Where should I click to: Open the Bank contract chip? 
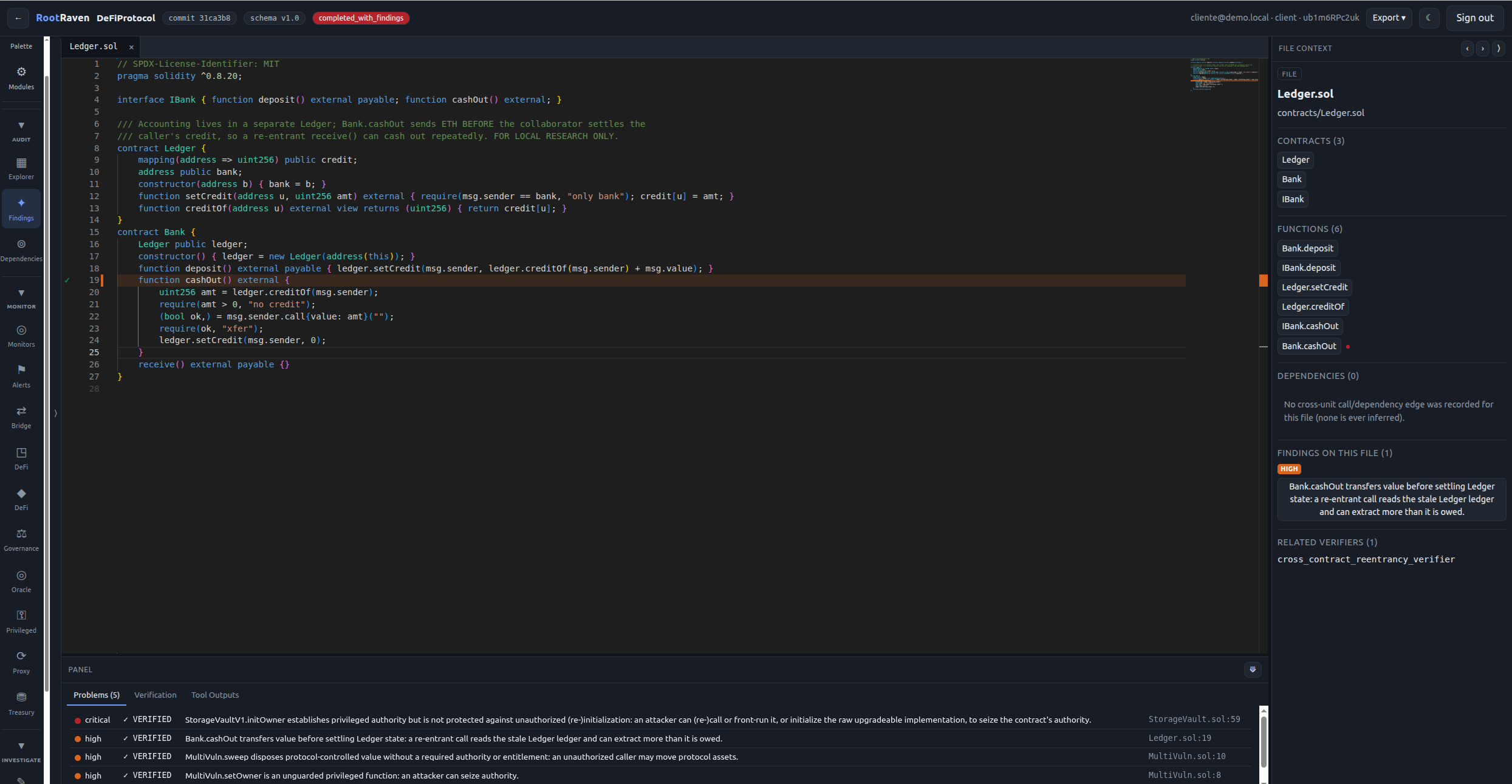(1291, 179)
